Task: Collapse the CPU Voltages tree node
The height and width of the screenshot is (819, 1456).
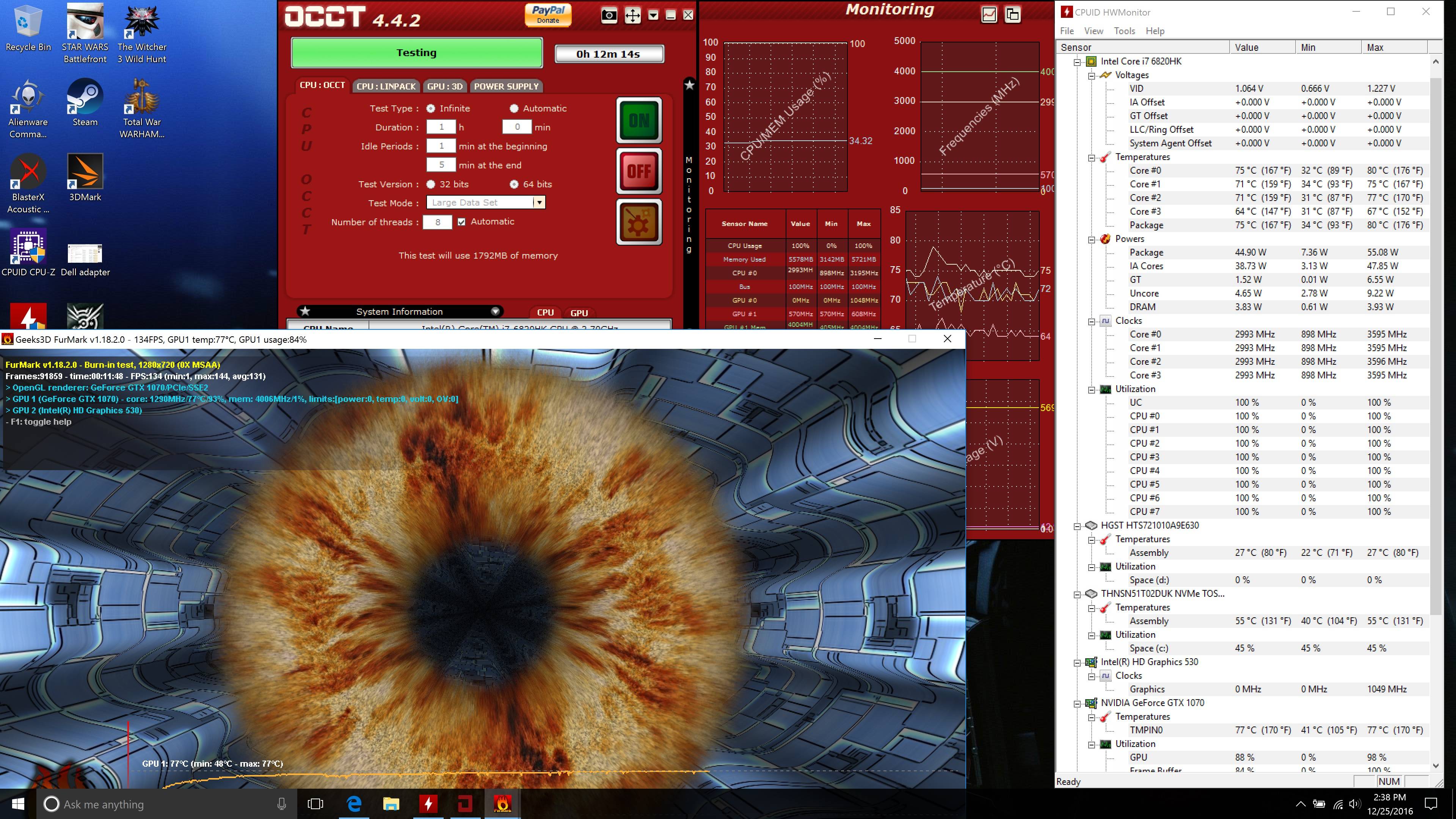Action: [x=1092, y=75]
